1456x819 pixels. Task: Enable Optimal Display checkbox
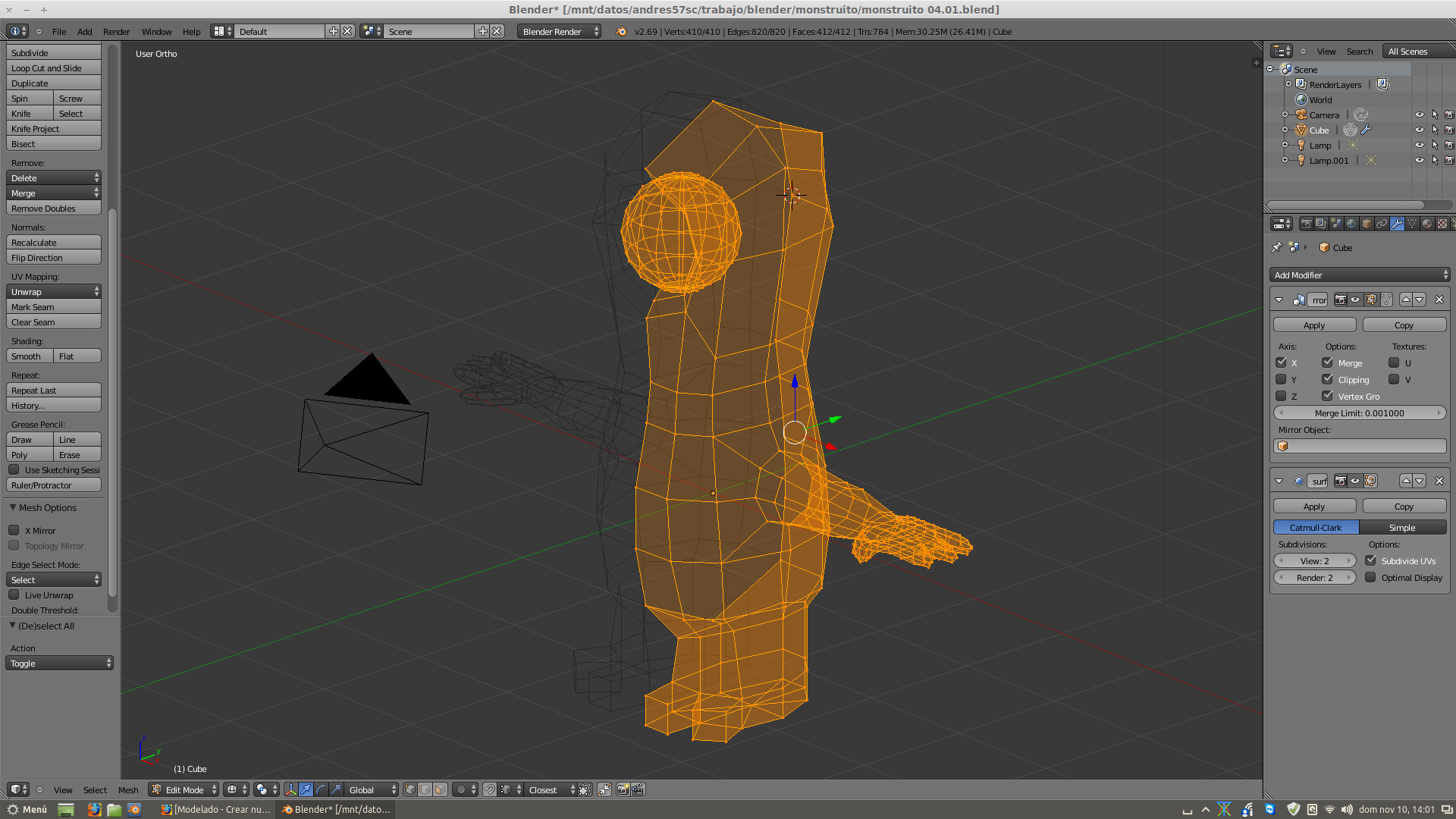click(1371, 578)
